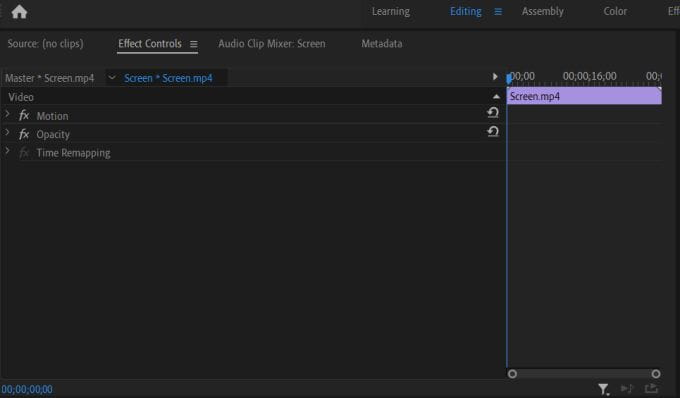Open the Metadata tab
The height and width of the screenshot is (398, 680).
pyautogui.click(x=382, y=43)
